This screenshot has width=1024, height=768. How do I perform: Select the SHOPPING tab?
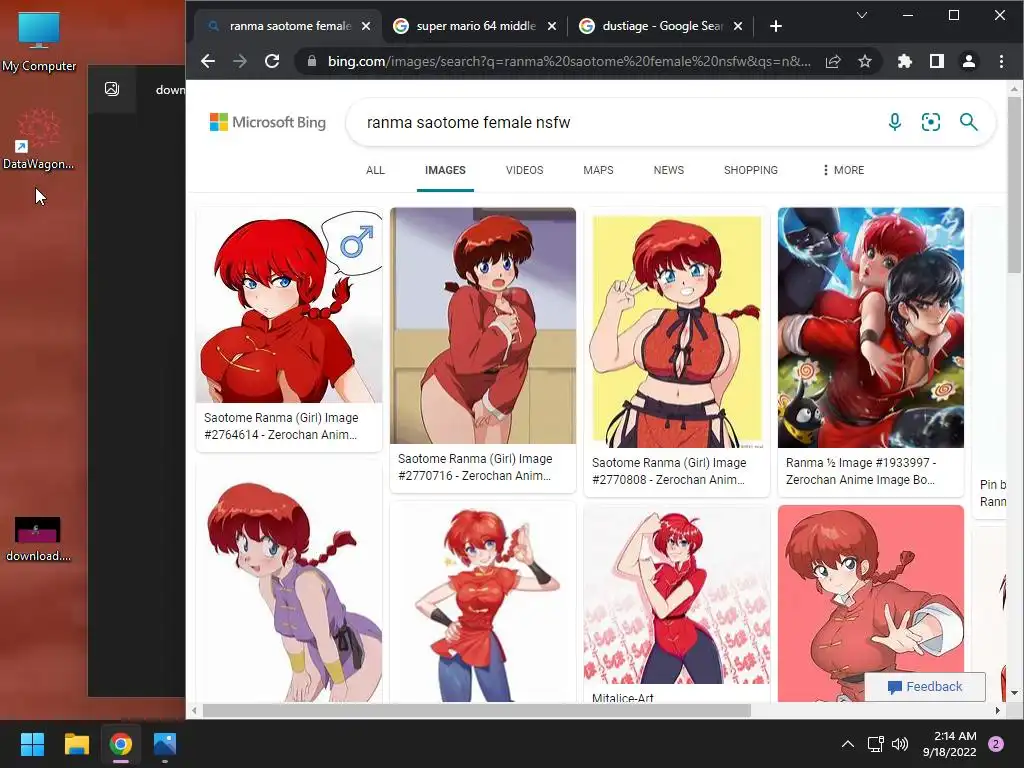(x=750, y=170)
